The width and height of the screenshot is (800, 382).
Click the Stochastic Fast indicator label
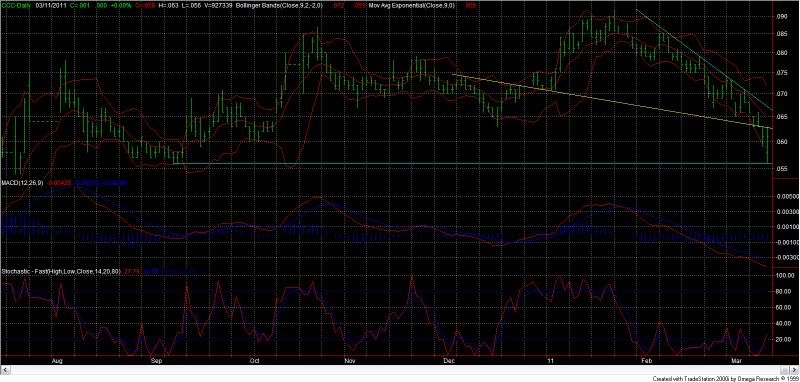[61, 272]
